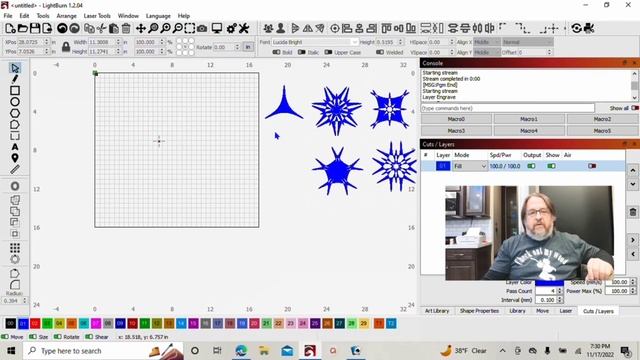The image size is (640, 360).
Task: Switch to the Art Library tab
Action: (437, 311)
